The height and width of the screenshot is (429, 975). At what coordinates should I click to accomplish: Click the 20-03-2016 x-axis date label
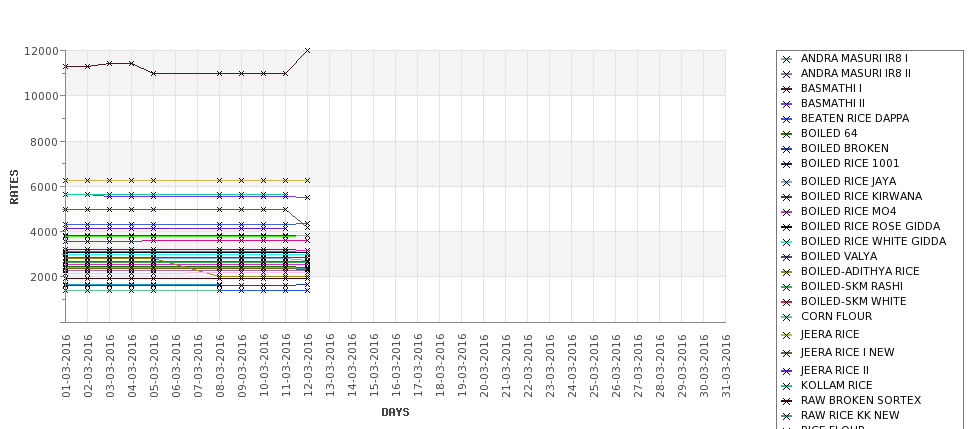484,366
